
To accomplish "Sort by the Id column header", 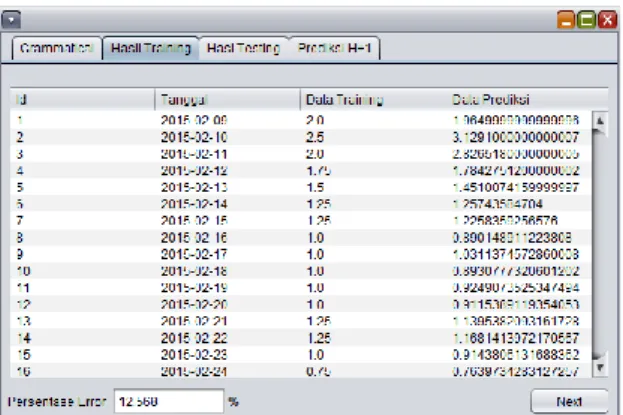I will [x=82, y=99].
